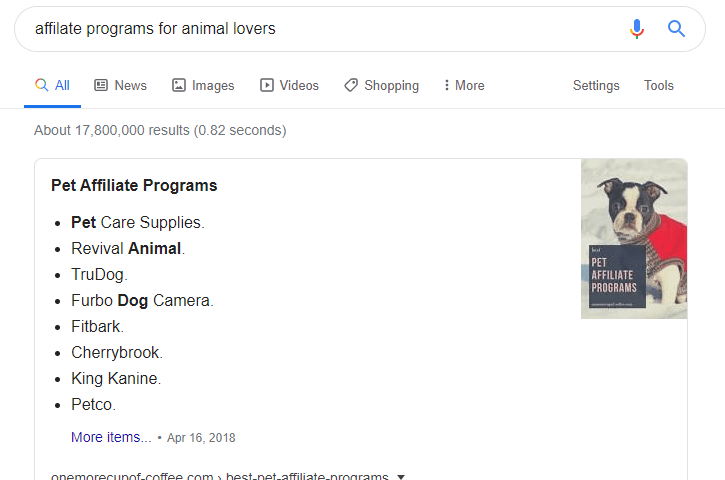Open the search Tools options
Image resolution: width=725 pixels, height=480 pixels.
(658, 86)
